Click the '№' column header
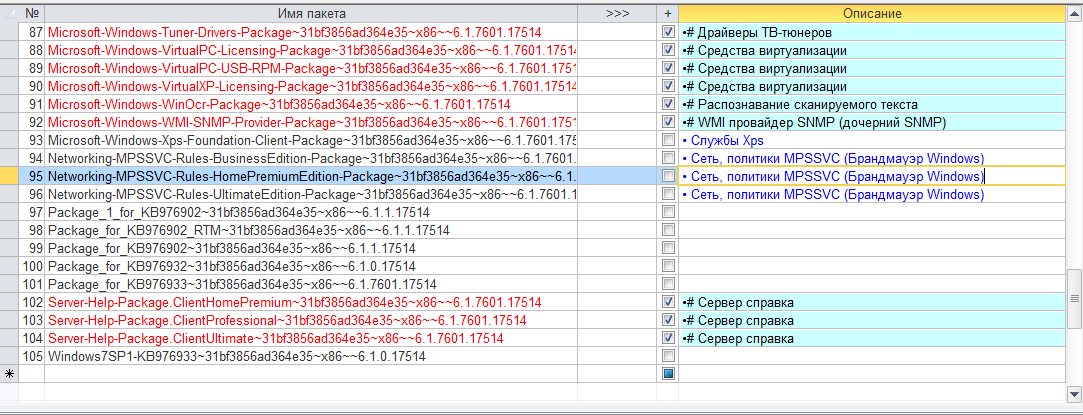The width and height of the screenshot is (1083, 415). (32, 13)
